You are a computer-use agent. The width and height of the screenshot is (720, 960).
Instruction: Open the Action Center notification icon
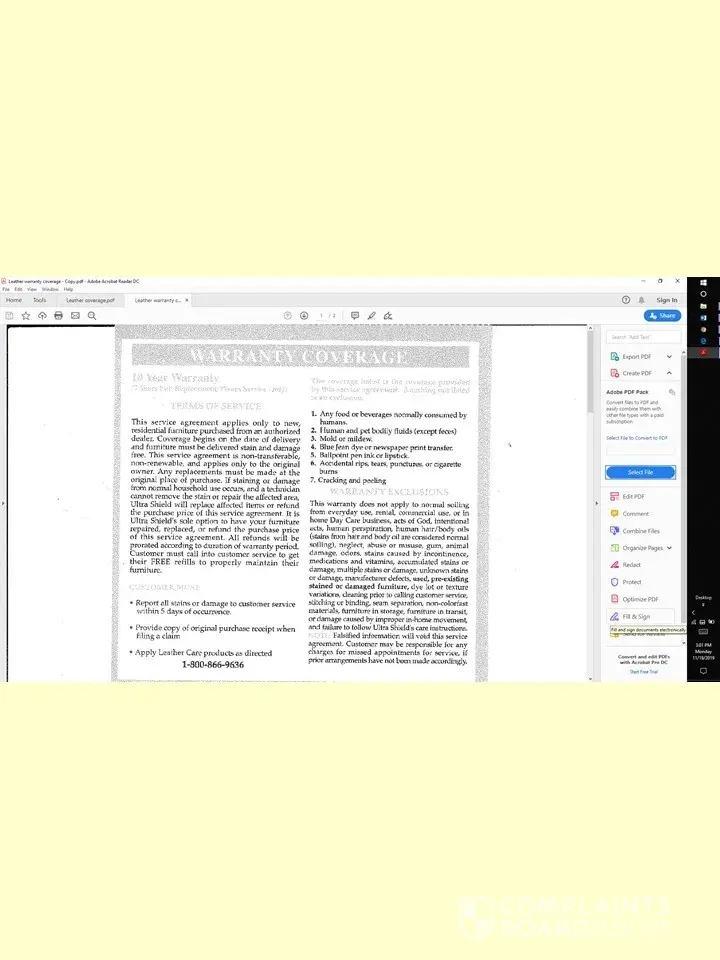pos(703,671)
